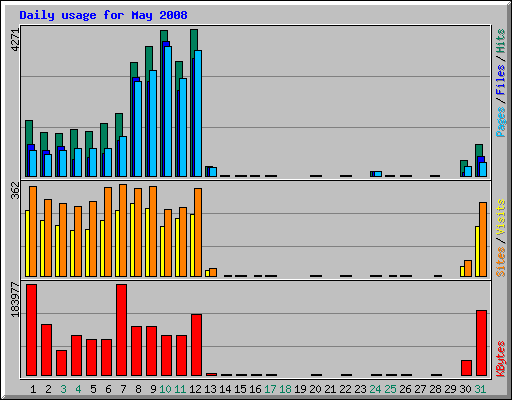This screenshot has height=400, width=512.
Task: Select the cyan 'Pages' legend label
Action: [x=500, y=122]
